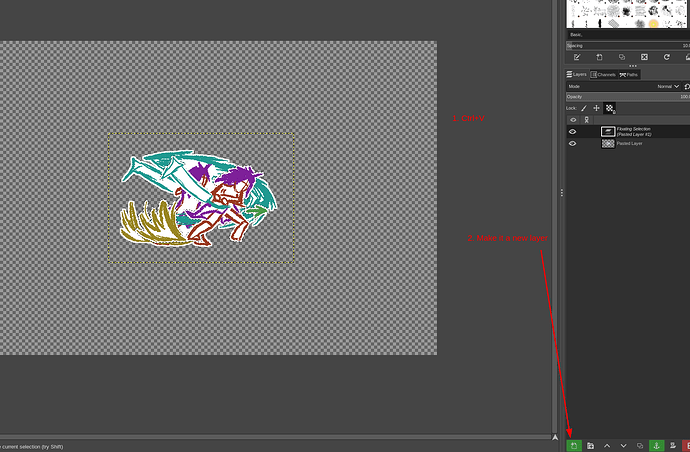Viewport: 690px width, 452px height.
Task: Adjust the brush Spacing slider
Action: (x=628, y=46)
